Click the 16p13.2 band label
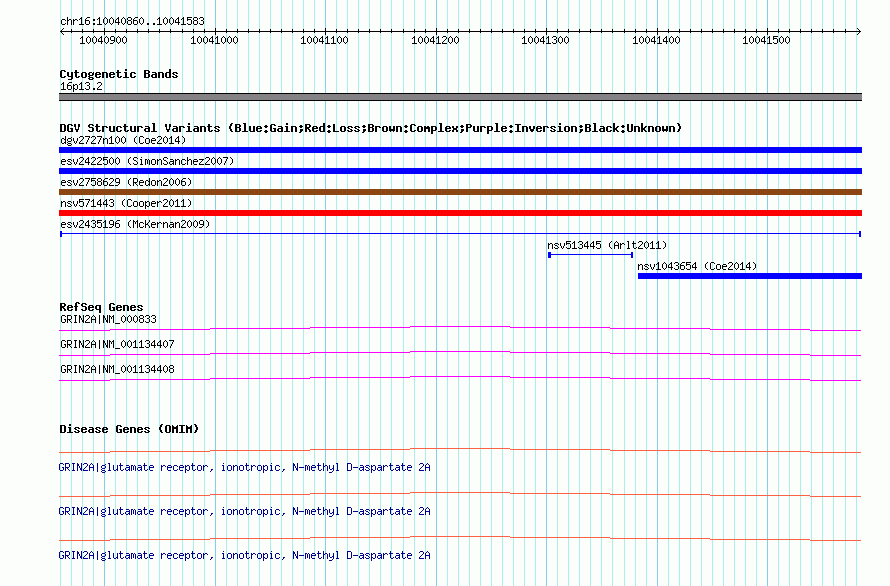890x586 pixels. (81, 86)
